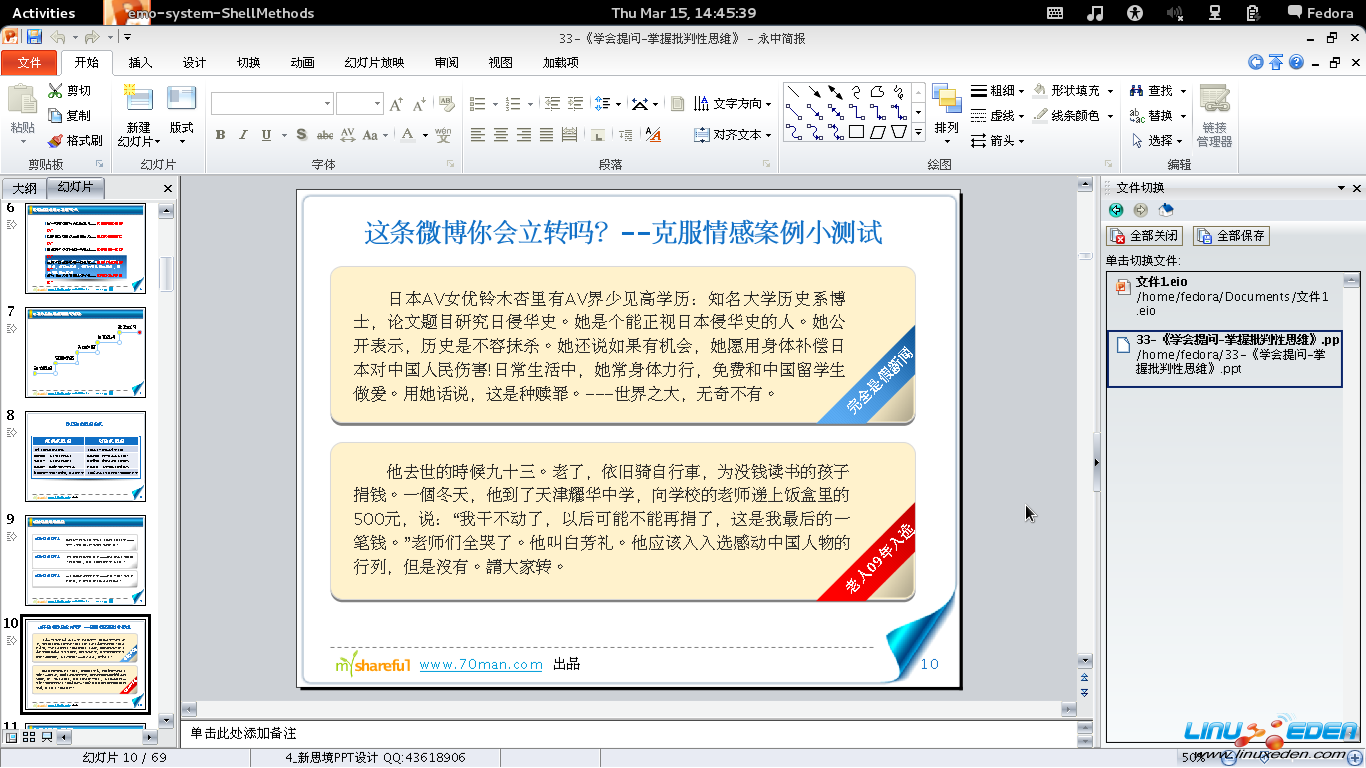Screen dimensions: 1366x768
Task: Click the clear formatting eraser icon
Action: click(446, 104)
